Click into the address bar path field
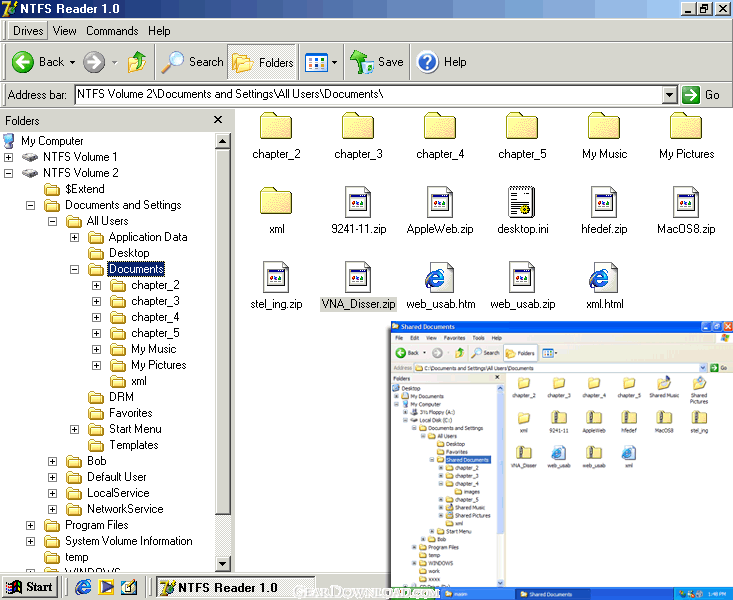Screen dimensions: 733x600 368,95
